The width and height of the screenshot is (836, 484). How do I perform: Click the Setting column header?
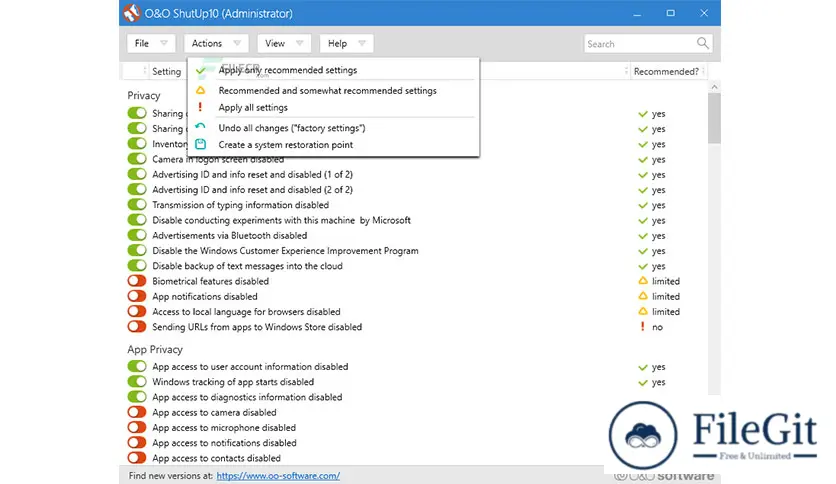pyautogui.click(x=166, y=71)
